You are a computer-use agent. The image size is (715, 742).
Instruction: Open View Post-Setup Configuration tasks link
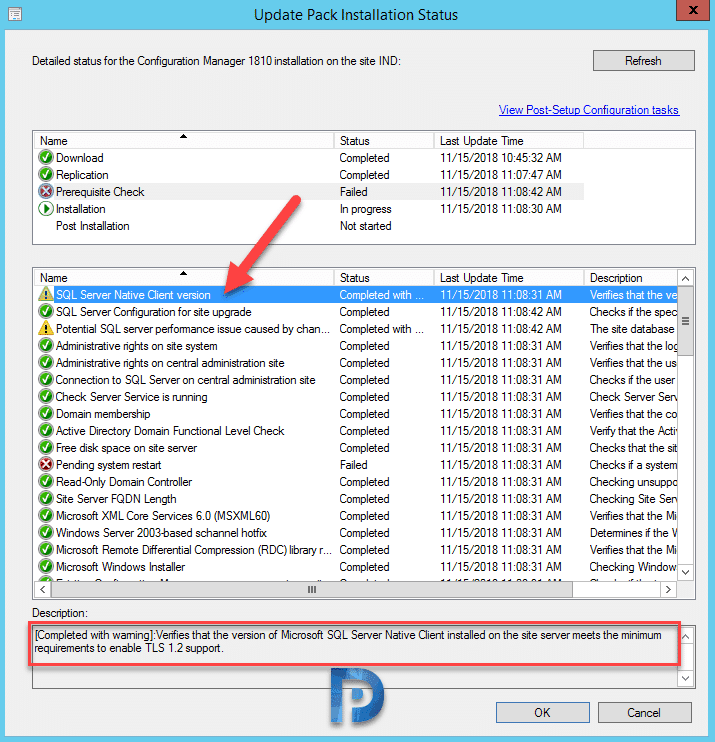[x=589, y=110]
